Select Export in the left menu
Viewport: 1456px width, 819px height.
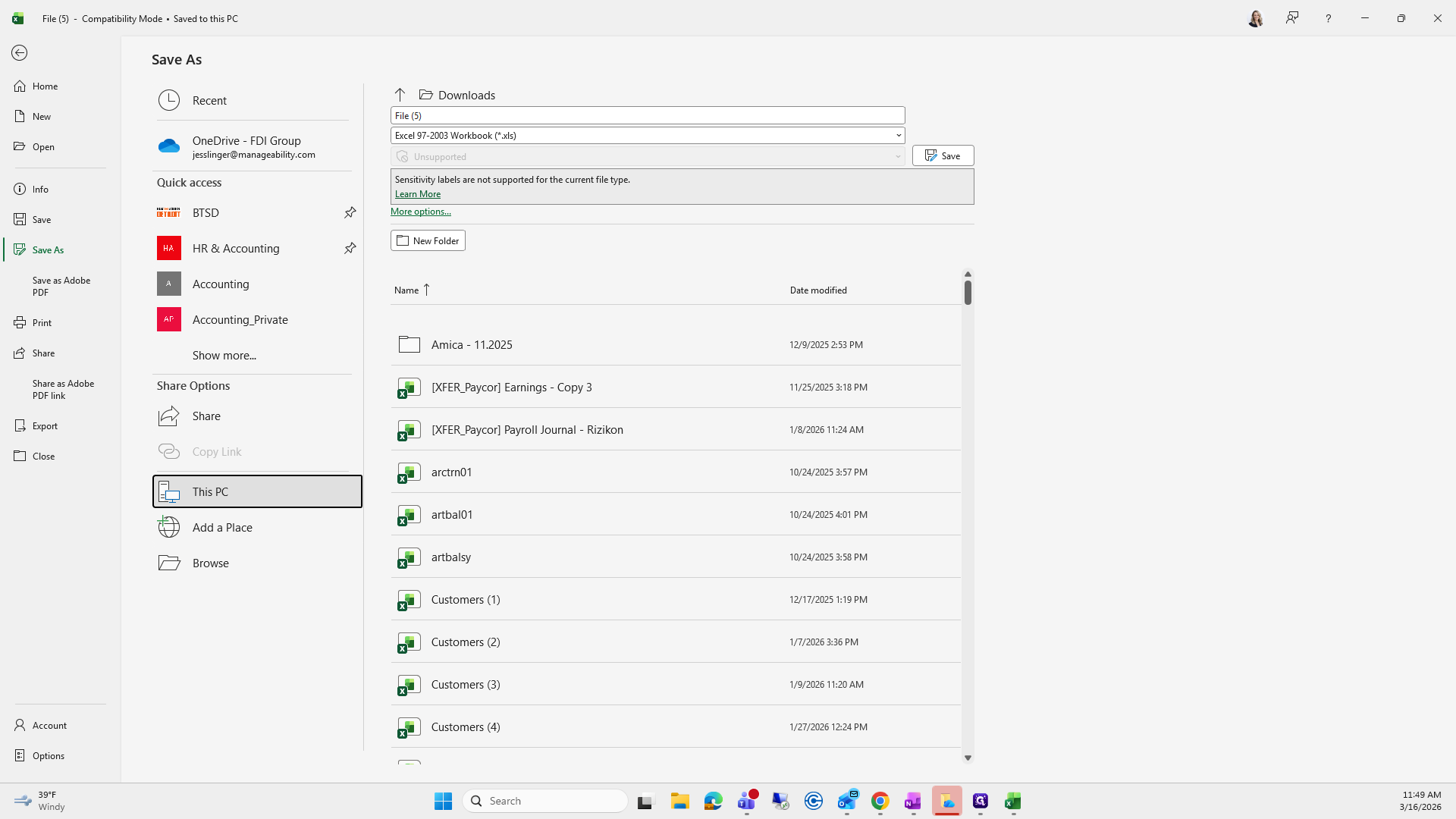pyautogui.click(x=45, y=425)
